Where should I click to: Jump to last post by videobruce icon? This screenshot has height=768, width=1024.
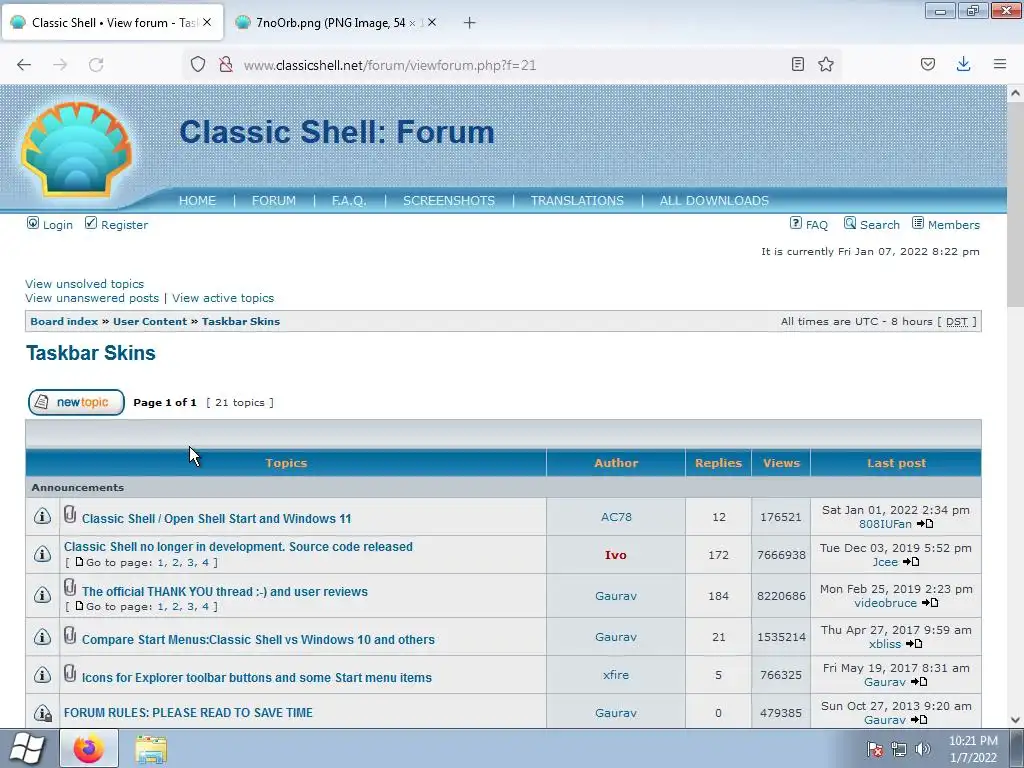click(x=931, y=603)
